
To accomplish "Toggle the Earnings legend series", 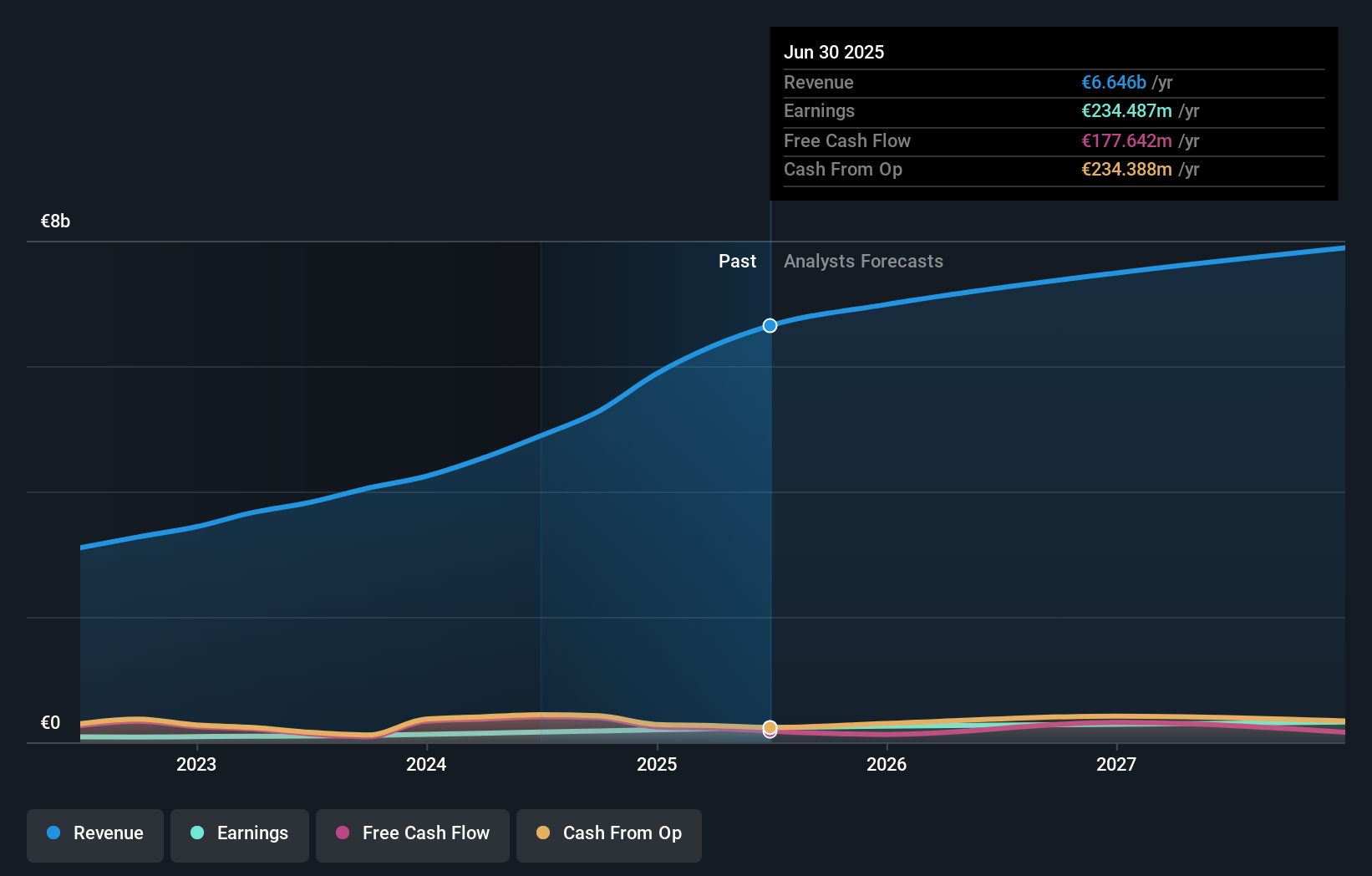I will [x=240, y=835].
